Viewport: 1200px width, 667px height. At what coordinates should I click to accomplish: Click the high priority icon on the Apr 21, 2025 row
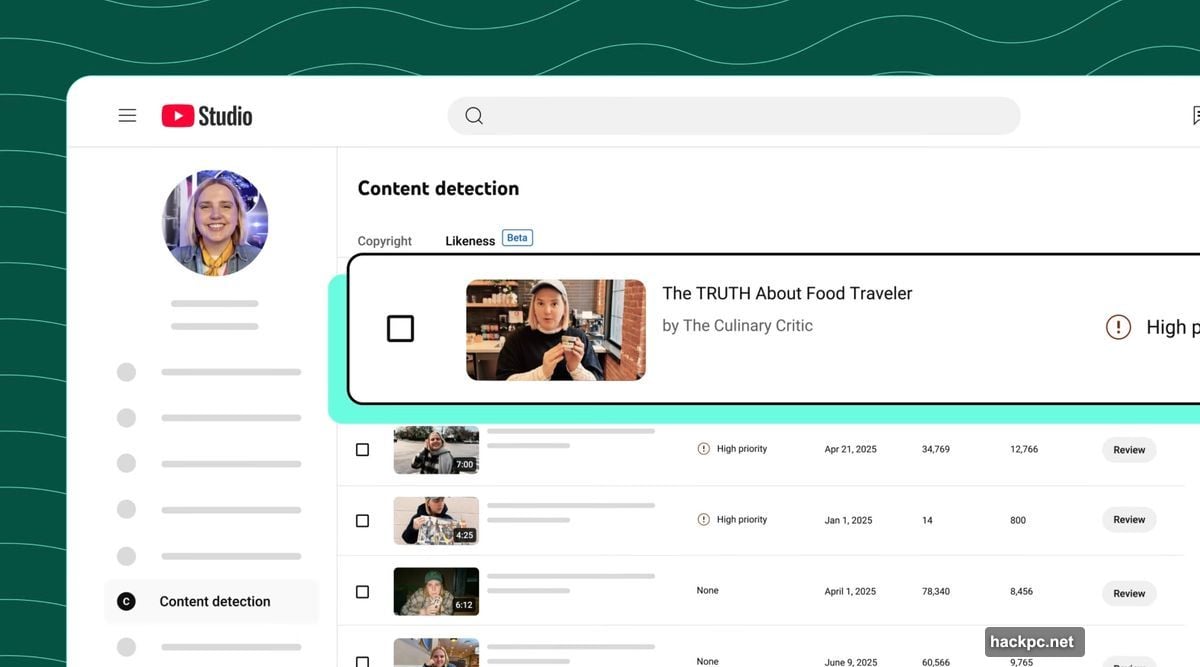tap(702, 449)
